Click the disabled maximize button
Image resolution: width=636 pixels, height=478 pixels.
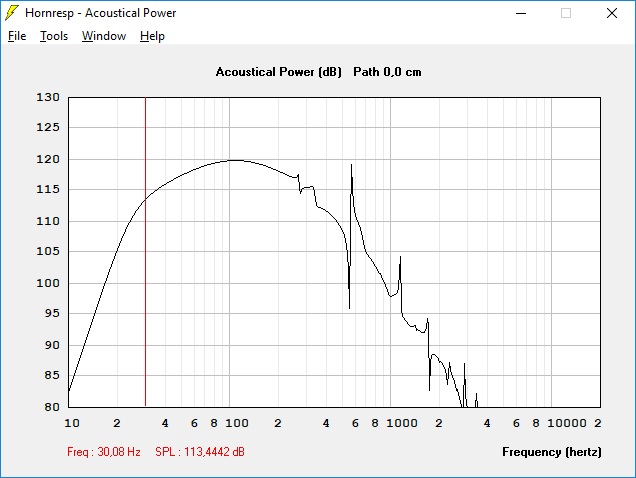pyautogui.click(x=566, y=13)
